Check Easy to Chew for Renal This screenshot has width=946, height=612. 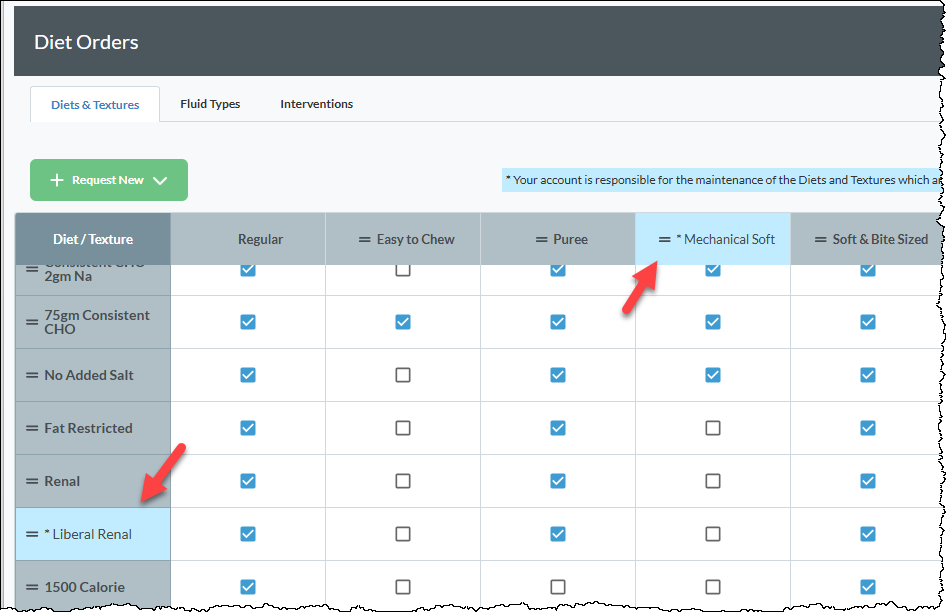click(x=403, y=482)
